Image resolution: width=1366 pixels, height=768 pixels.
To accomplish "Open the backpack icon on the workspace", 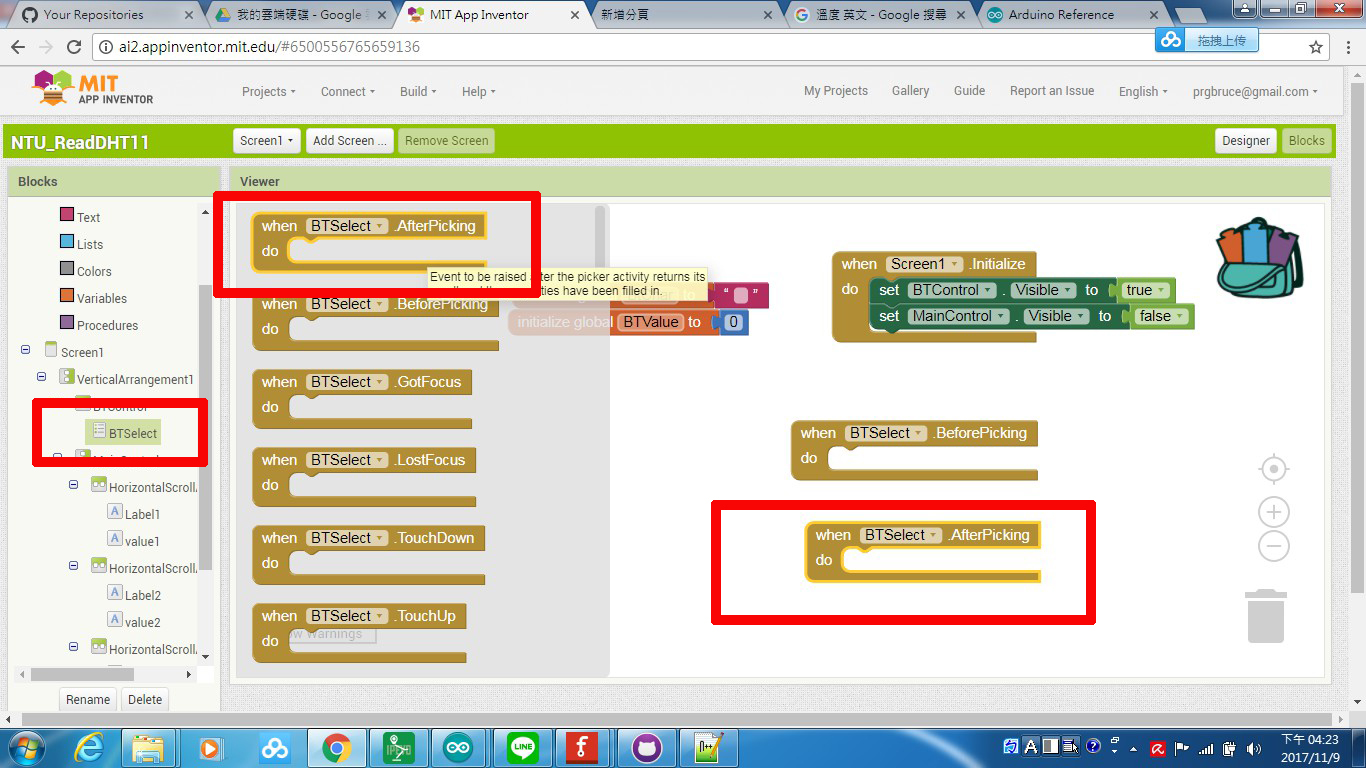I will (1258, 258).
